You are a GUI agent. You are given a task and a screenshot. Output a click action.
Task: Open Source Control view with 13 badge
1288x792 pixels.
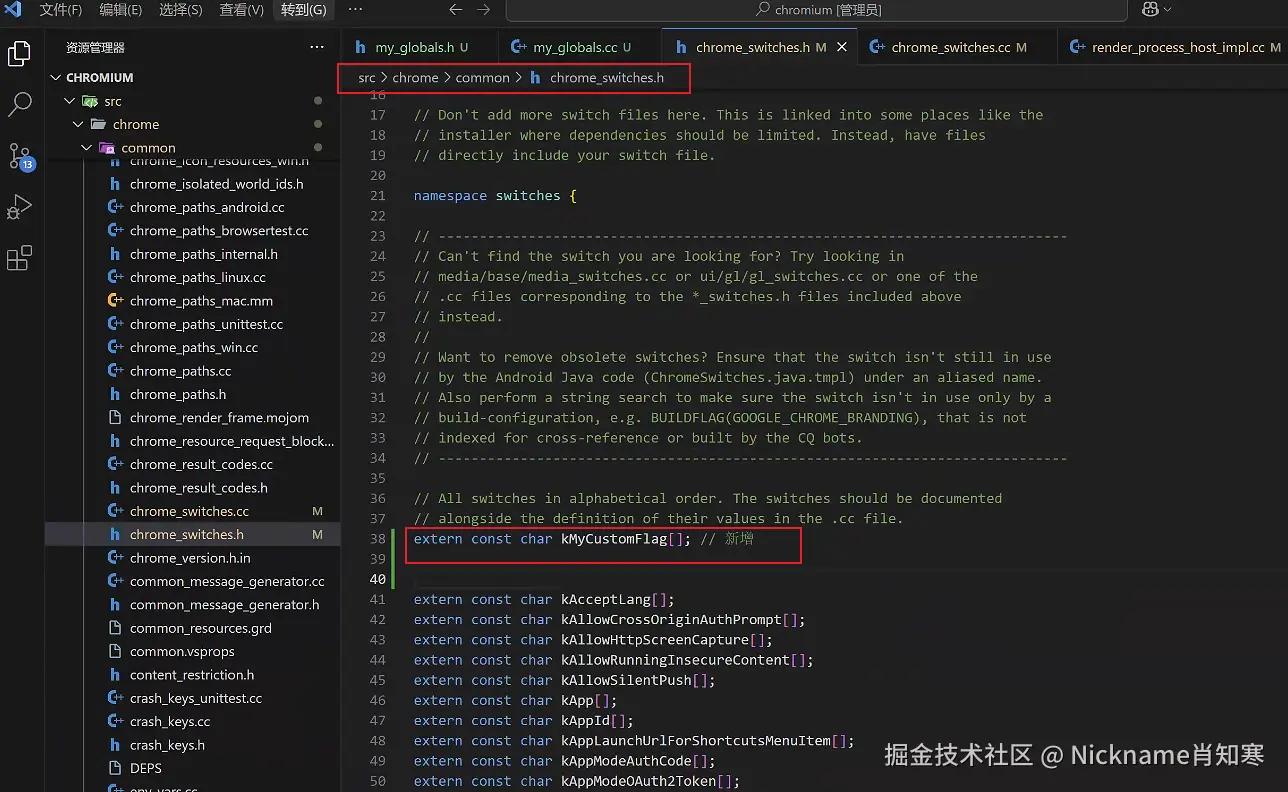(x=19, y=155)
